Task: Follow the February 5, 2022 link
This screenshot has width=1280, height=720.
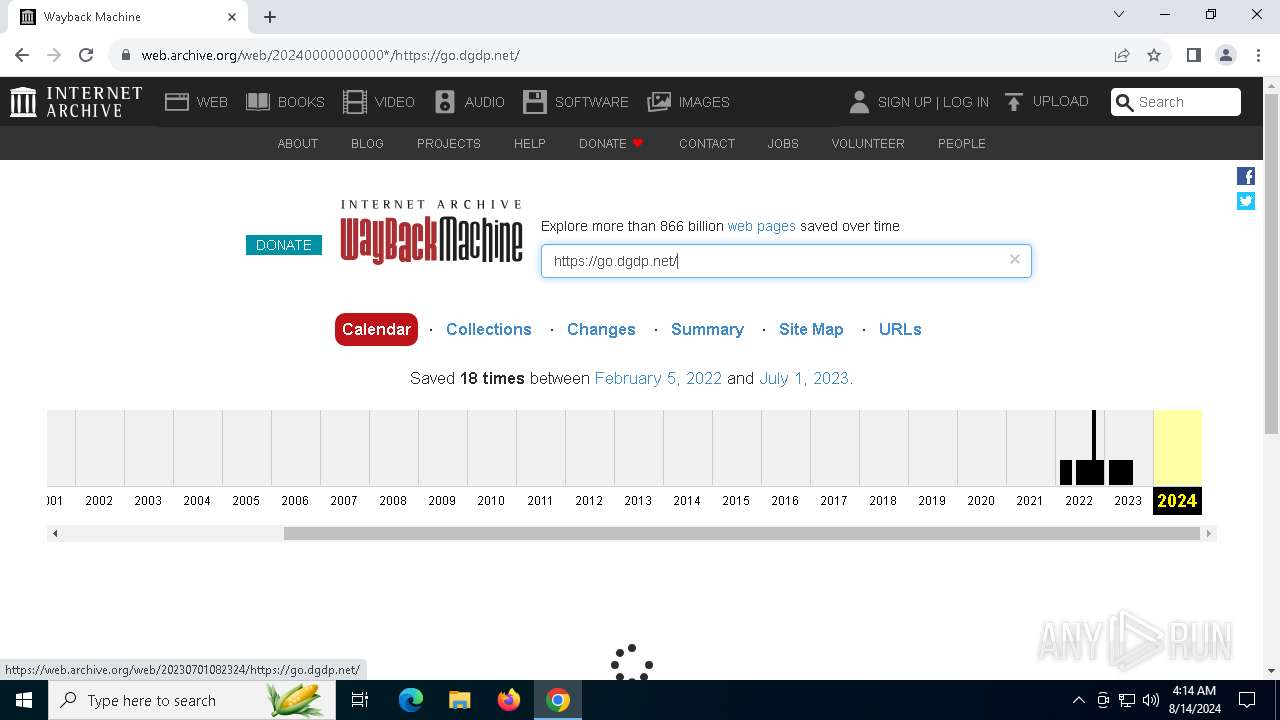Action: (658, 378)
